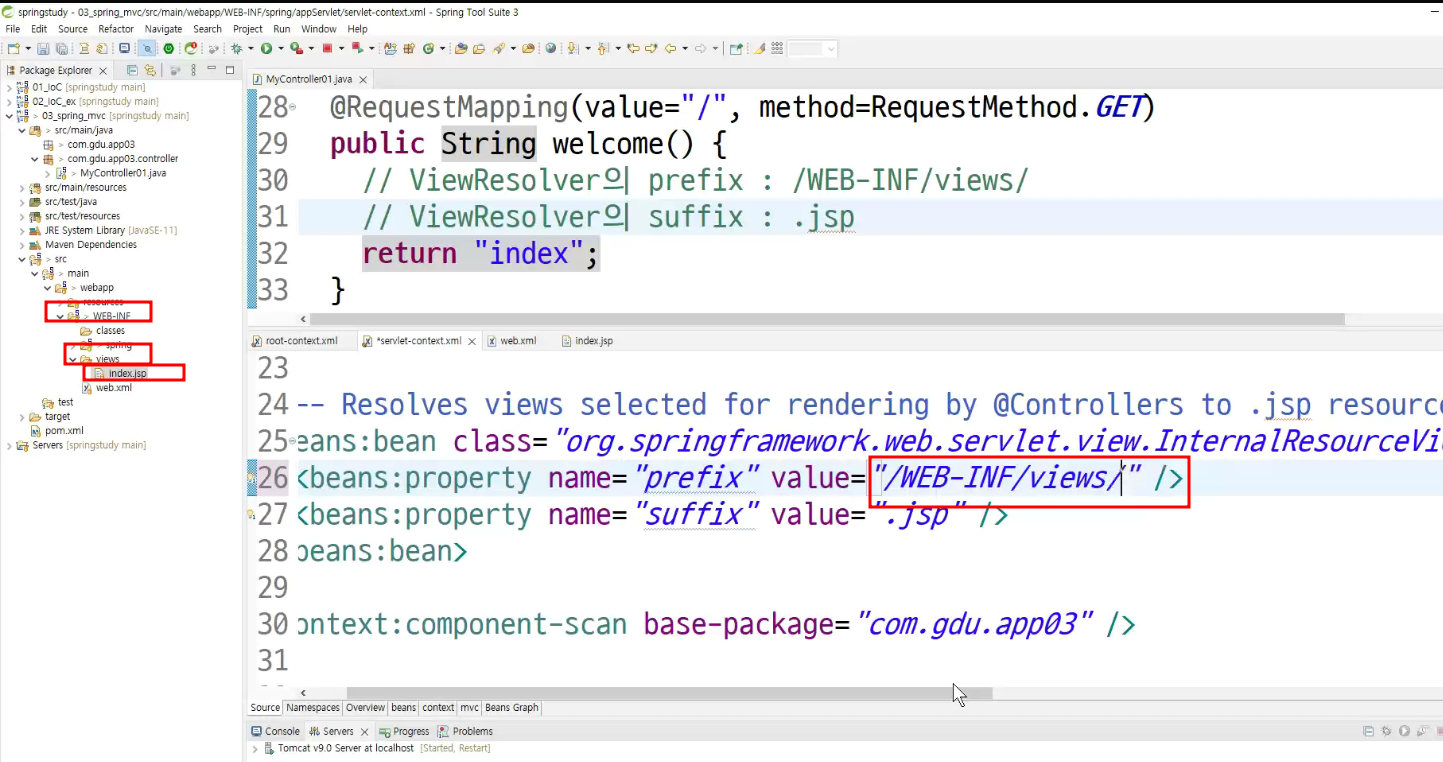
Task: Minimize the Package Explorer panel
Action: [x=211, y=70]
